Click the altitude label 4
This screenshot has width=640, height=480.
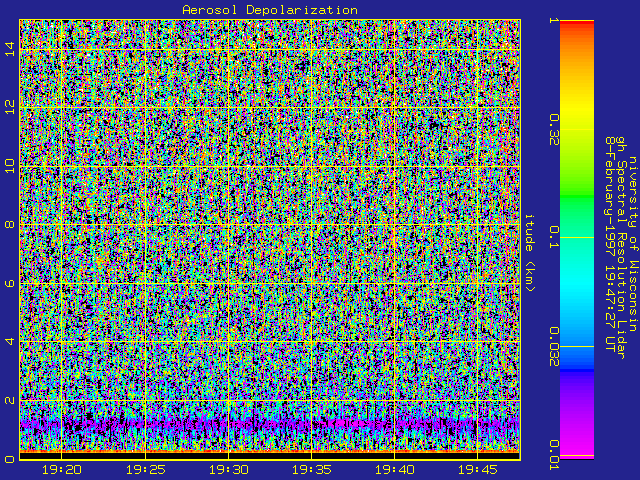click(10, 341)
